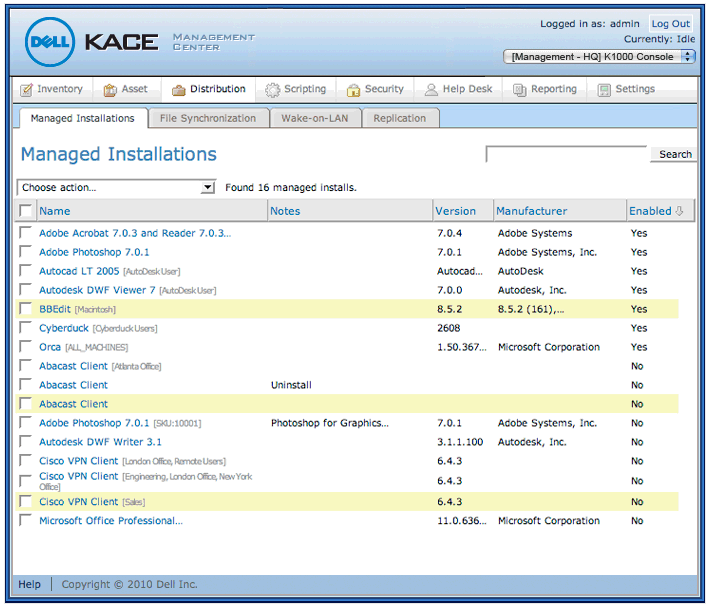Open the Choose action dropdown
The width and height of the screenshot is (714, 607).
coord(116,187)
